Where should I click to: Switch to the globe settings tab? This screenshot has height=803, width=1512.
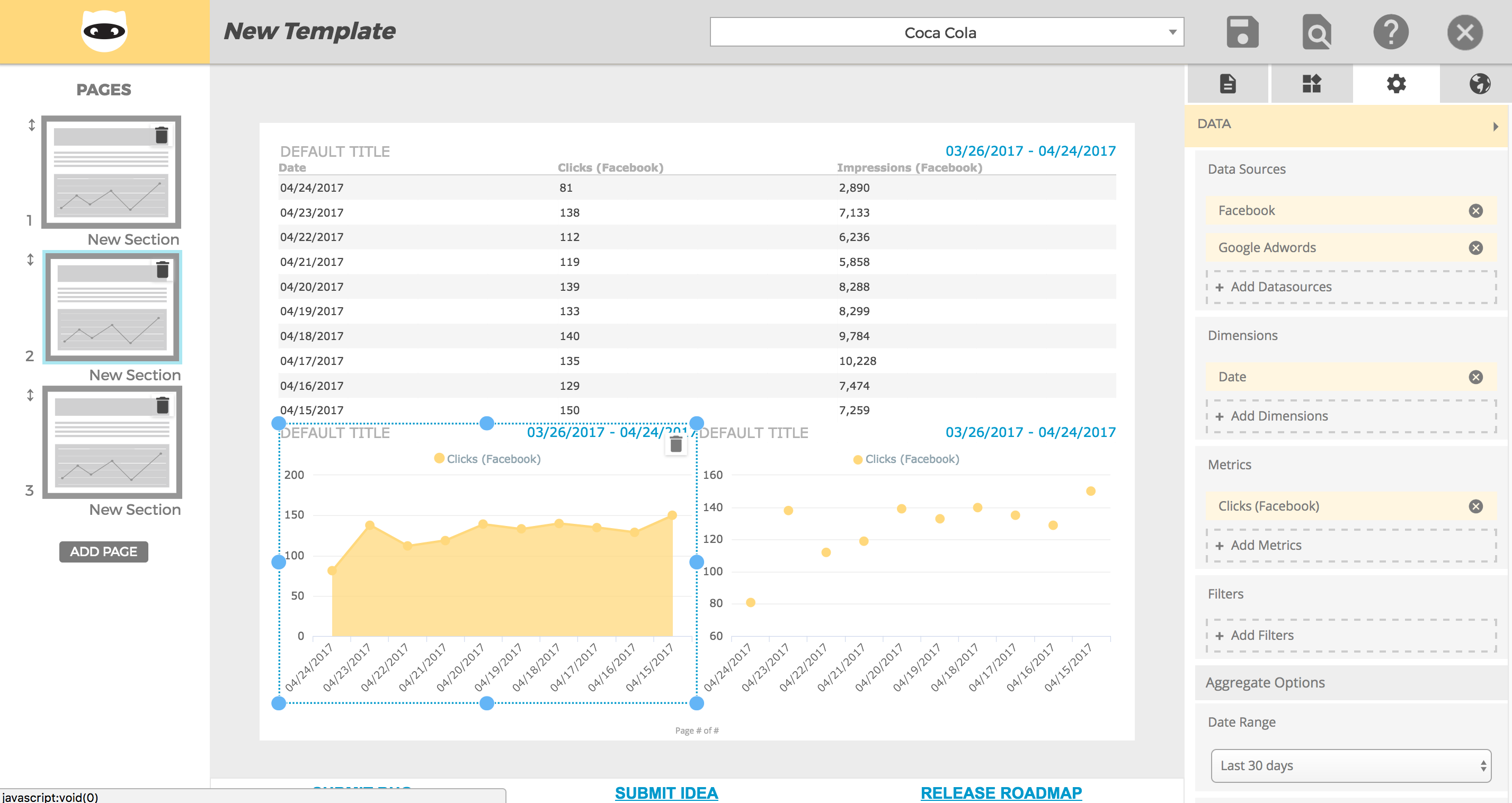[x=1479, y=84]
